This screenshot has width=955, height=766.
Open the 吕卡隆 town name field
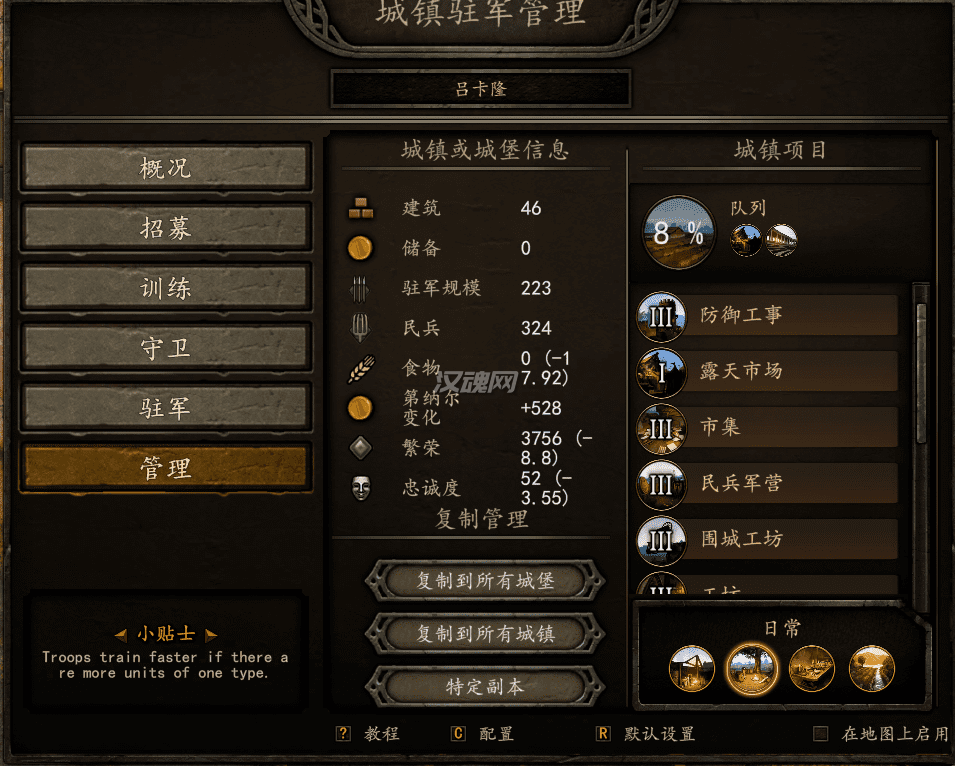(481, 89)
